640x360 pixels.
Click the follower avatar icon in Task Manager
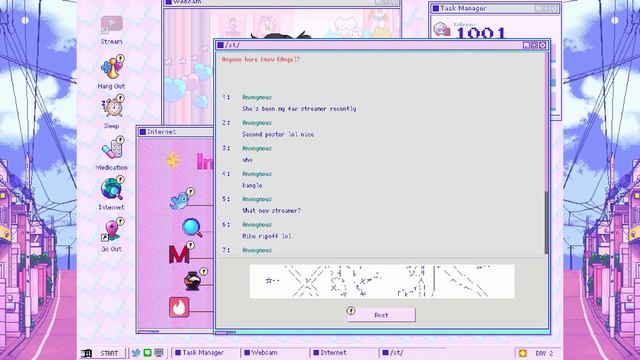click(441, 29)
